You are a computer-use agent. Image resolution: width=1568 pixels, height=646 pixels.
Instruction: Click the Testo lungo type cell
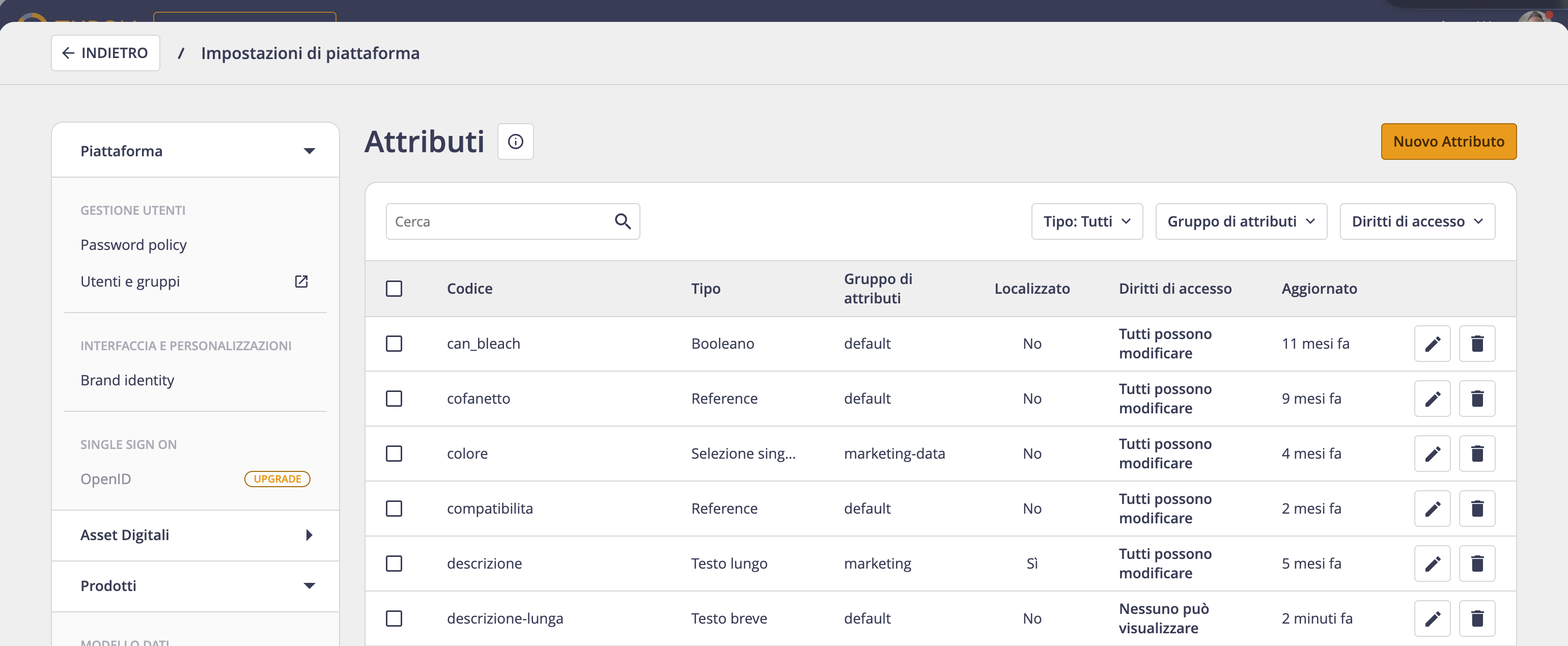pos(729,564)
